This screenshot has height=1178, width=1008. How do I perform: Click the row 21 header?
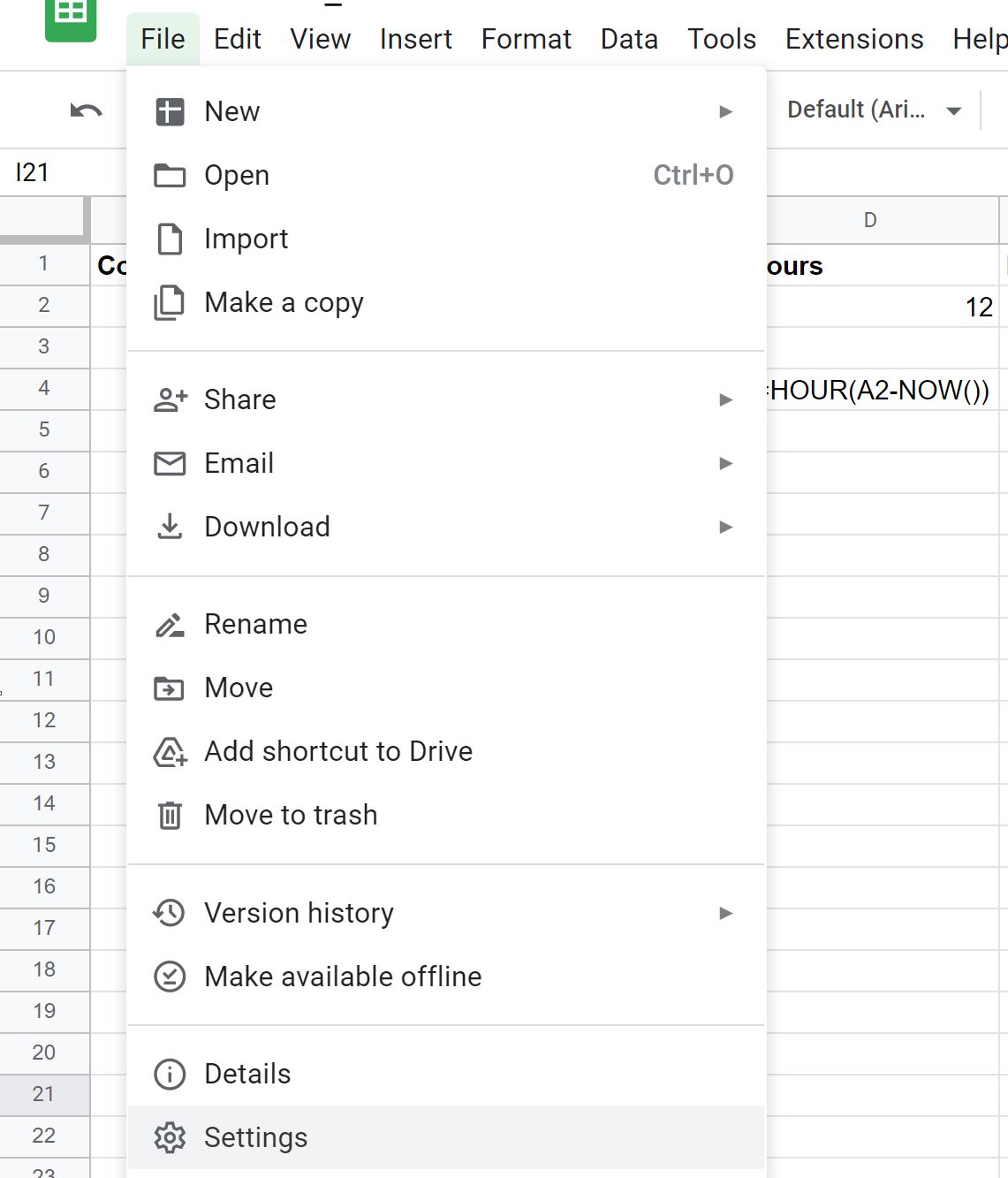point(44,1095)
